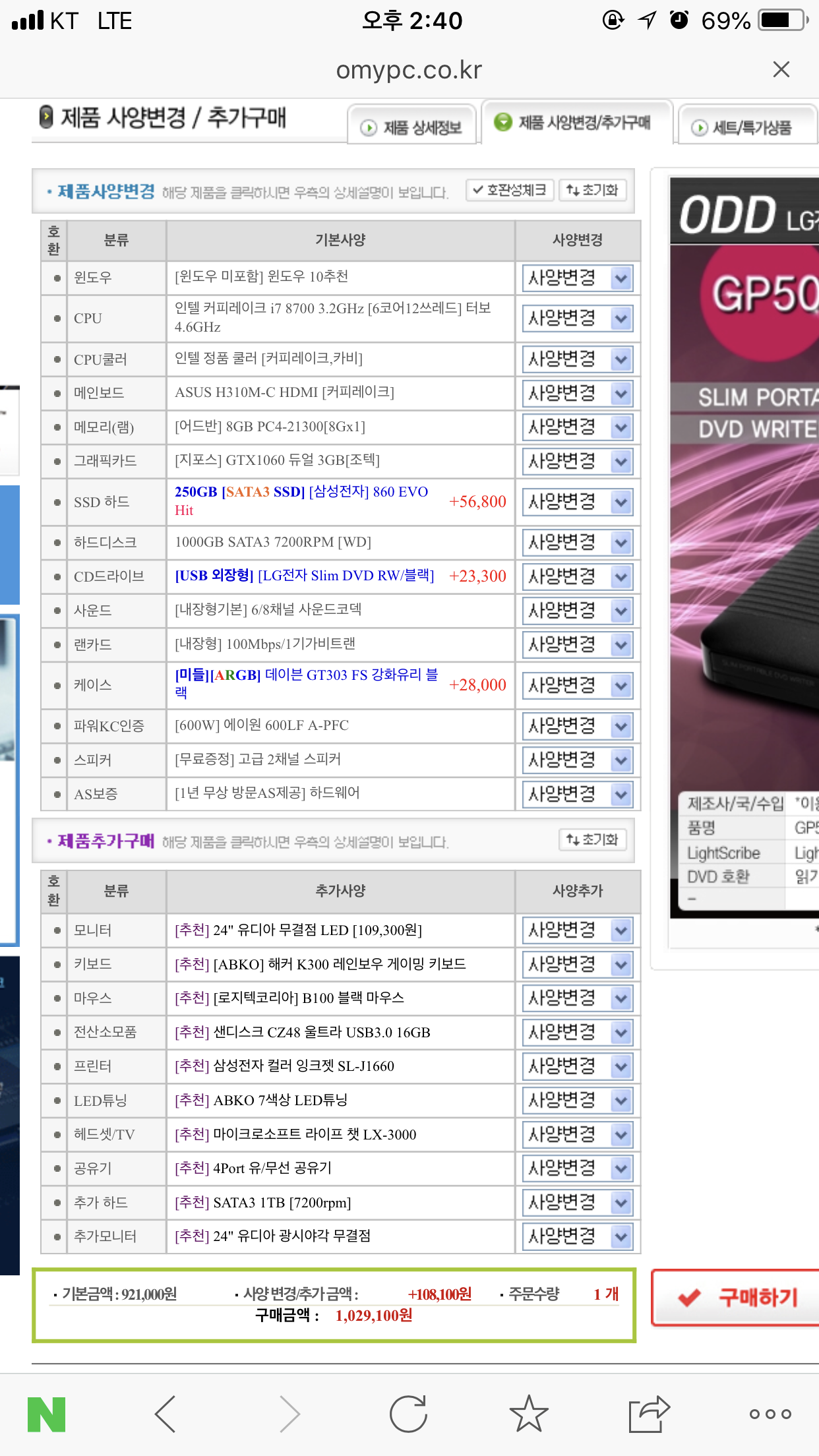Open 사양변경 dropdown for 윈도우 row

coord(578,278)
